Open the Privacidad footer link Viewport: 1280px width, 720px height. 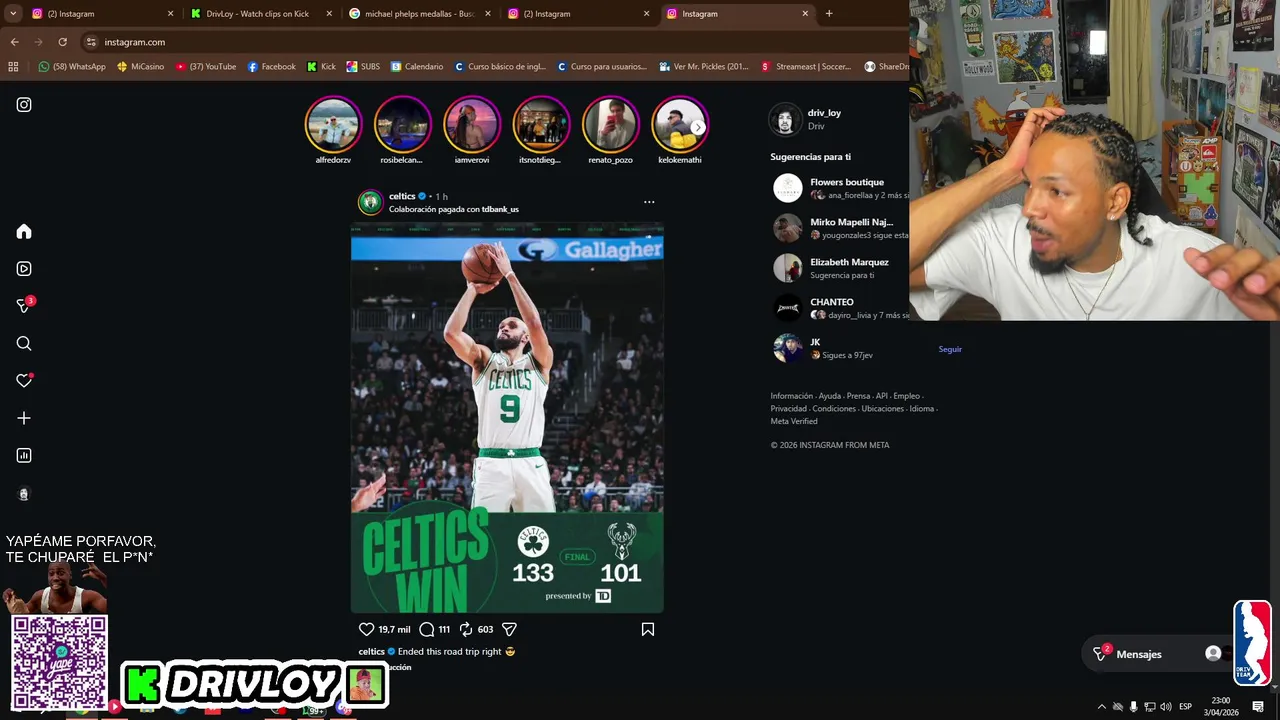click(x=788, y=409)
